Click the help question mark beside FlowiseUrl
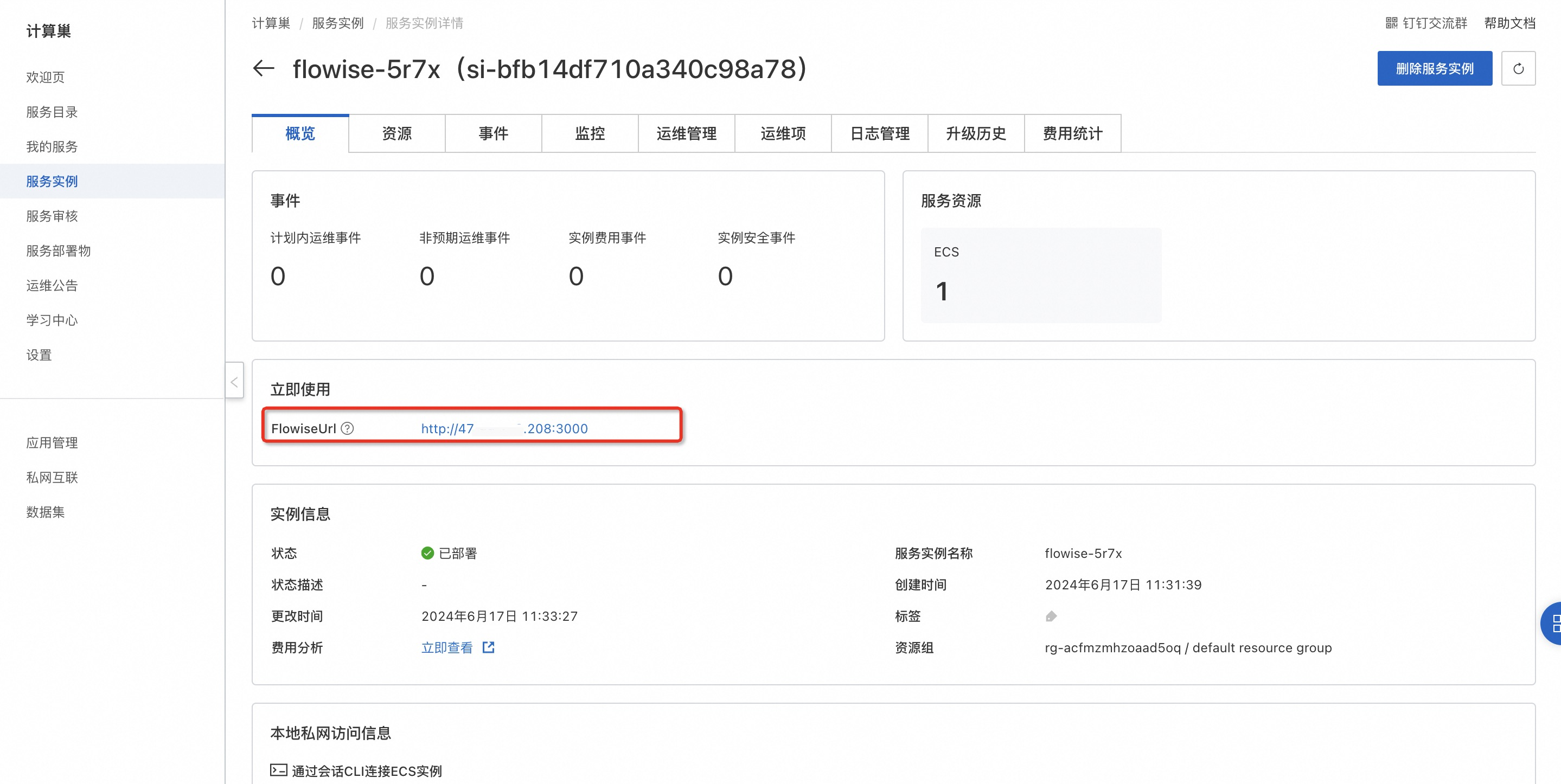Viewport: 1561px width, 784px height. (x=347, y=428)
